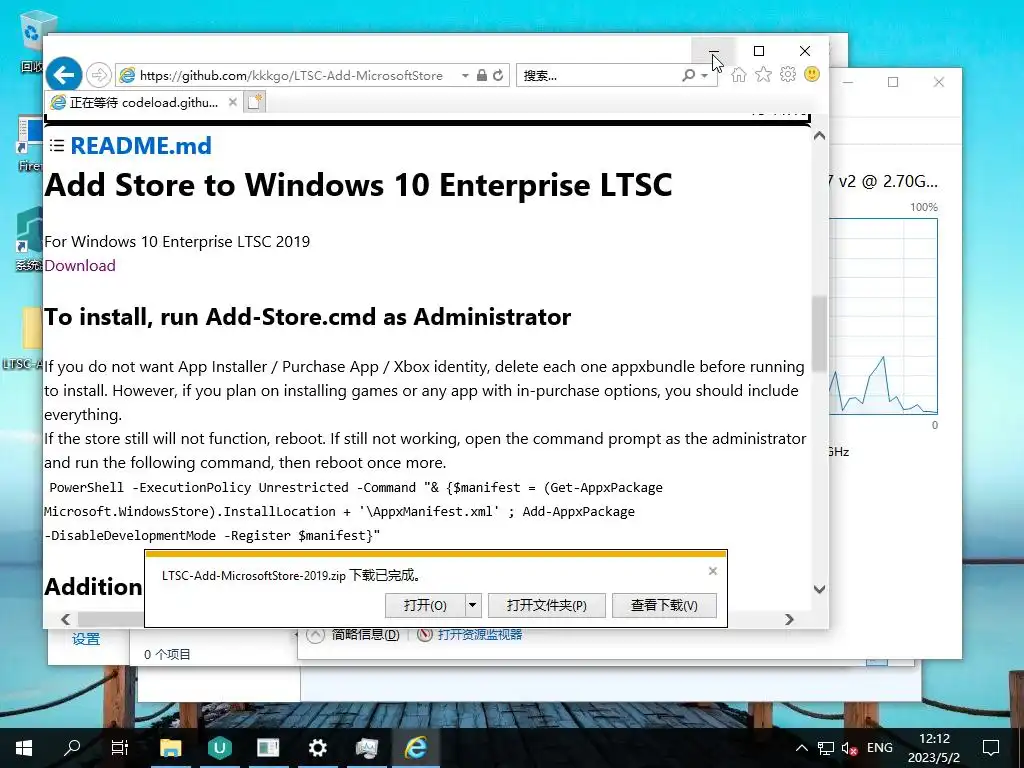Go to browser Home page

[739, 75]
